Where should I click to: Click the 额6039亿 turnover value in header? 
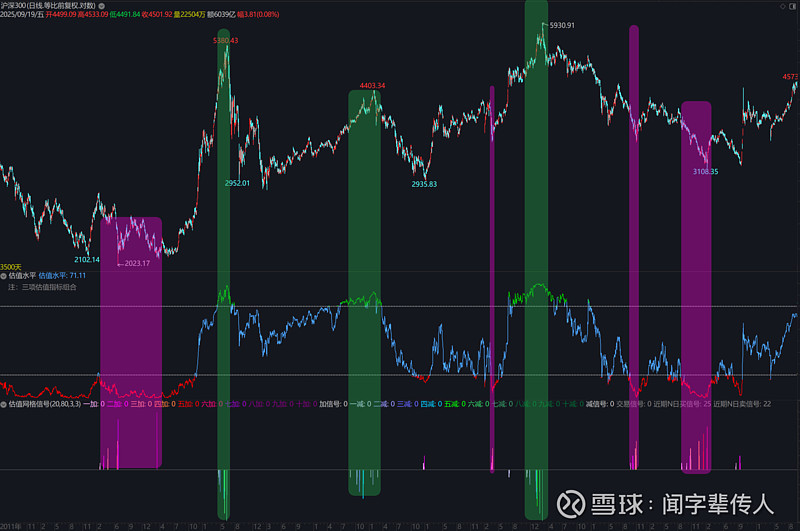tap(221, 14)
